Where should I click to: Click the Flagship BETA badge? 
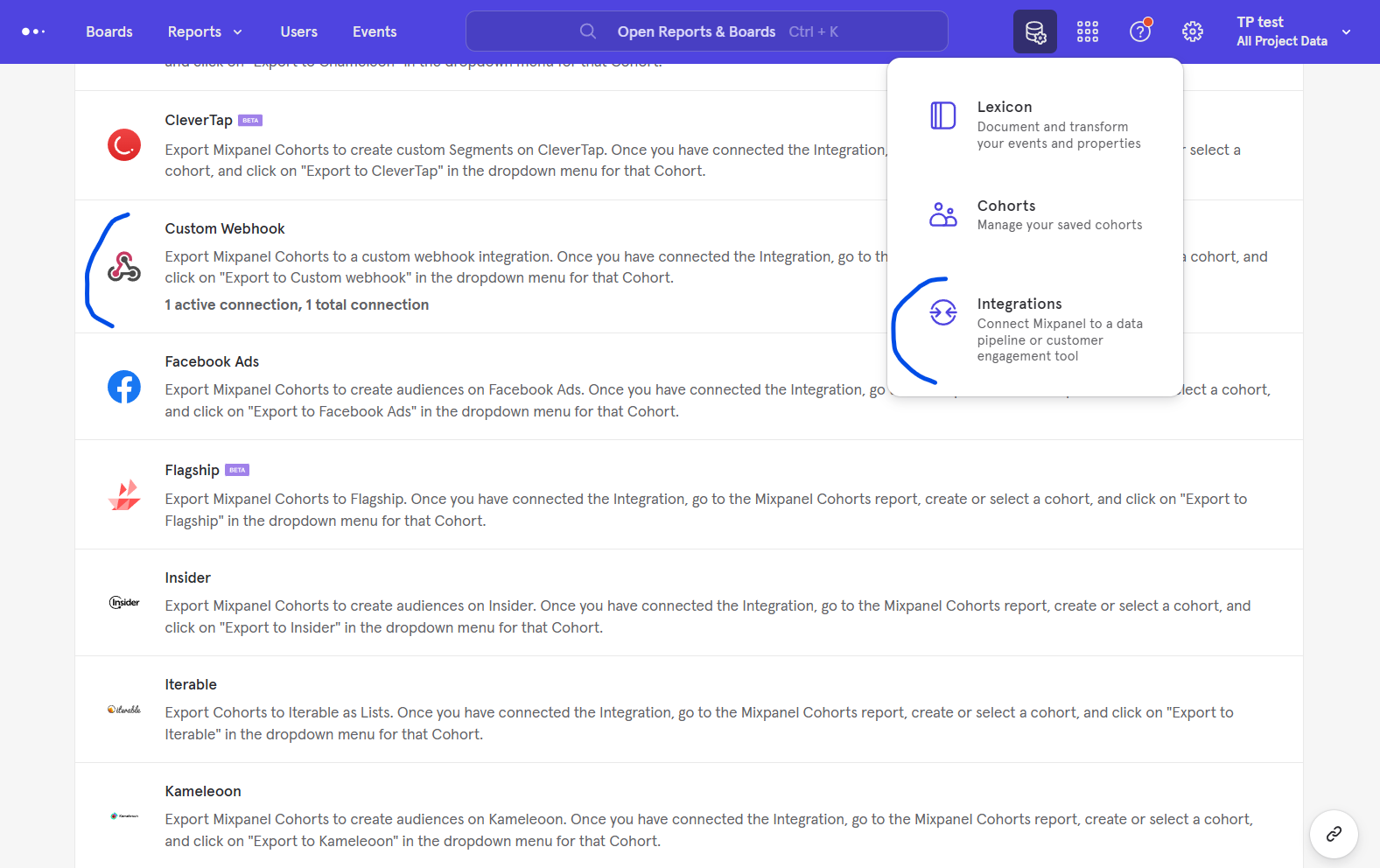[x=237, y=470]
